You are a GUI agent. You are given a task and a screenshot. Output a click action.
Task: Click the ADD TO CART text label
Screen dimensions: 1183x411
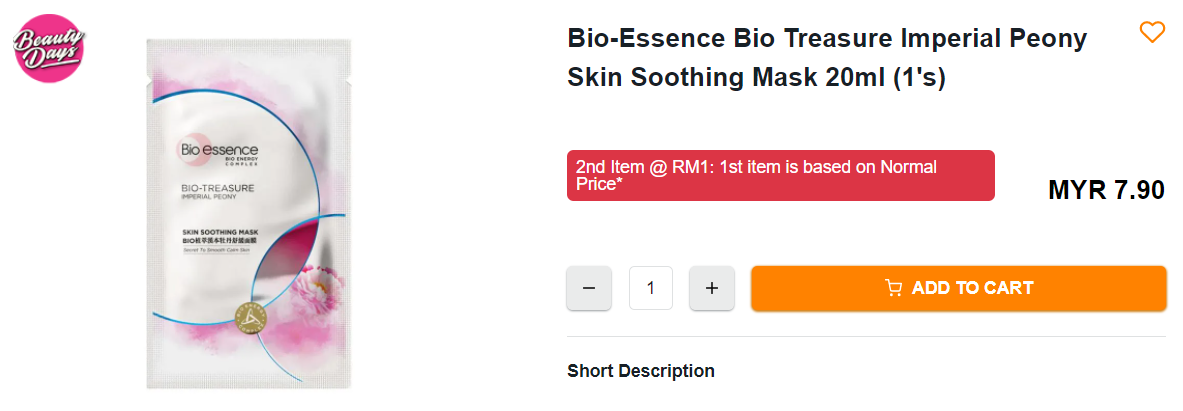point(972,288)
